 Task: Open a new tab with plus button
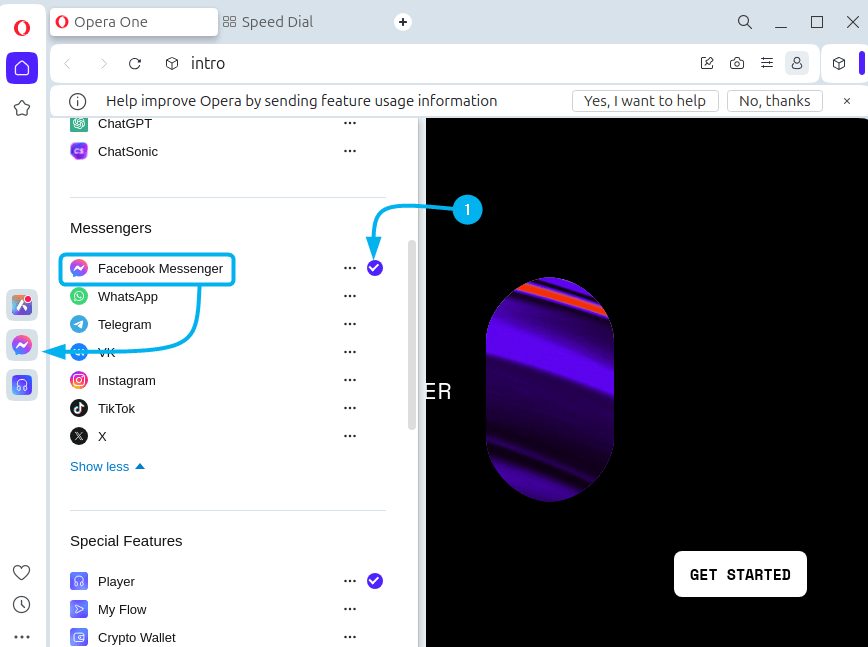point(403,22)
